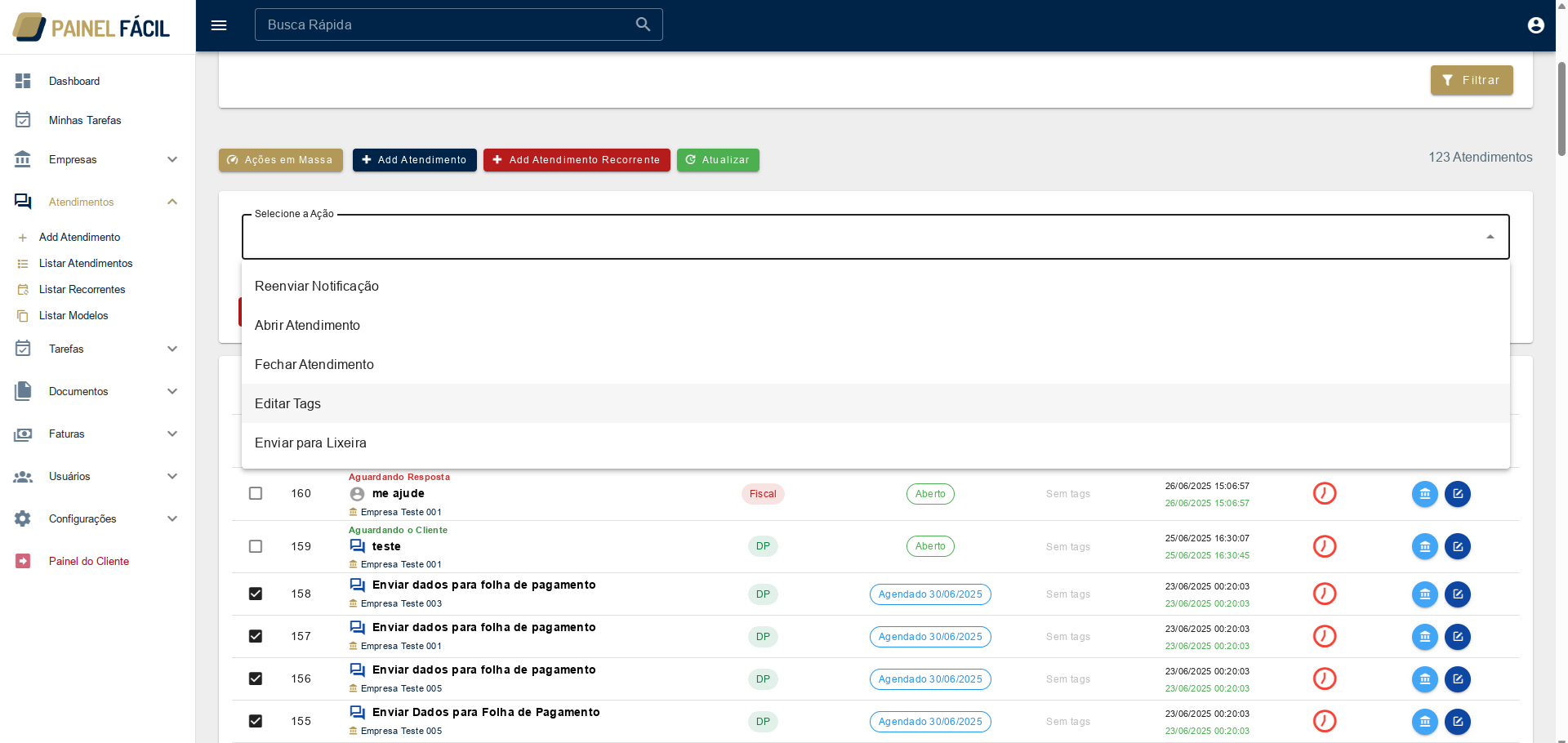Click the Atualizar green button
1568x743 pixels.
[x=718, y=160]
